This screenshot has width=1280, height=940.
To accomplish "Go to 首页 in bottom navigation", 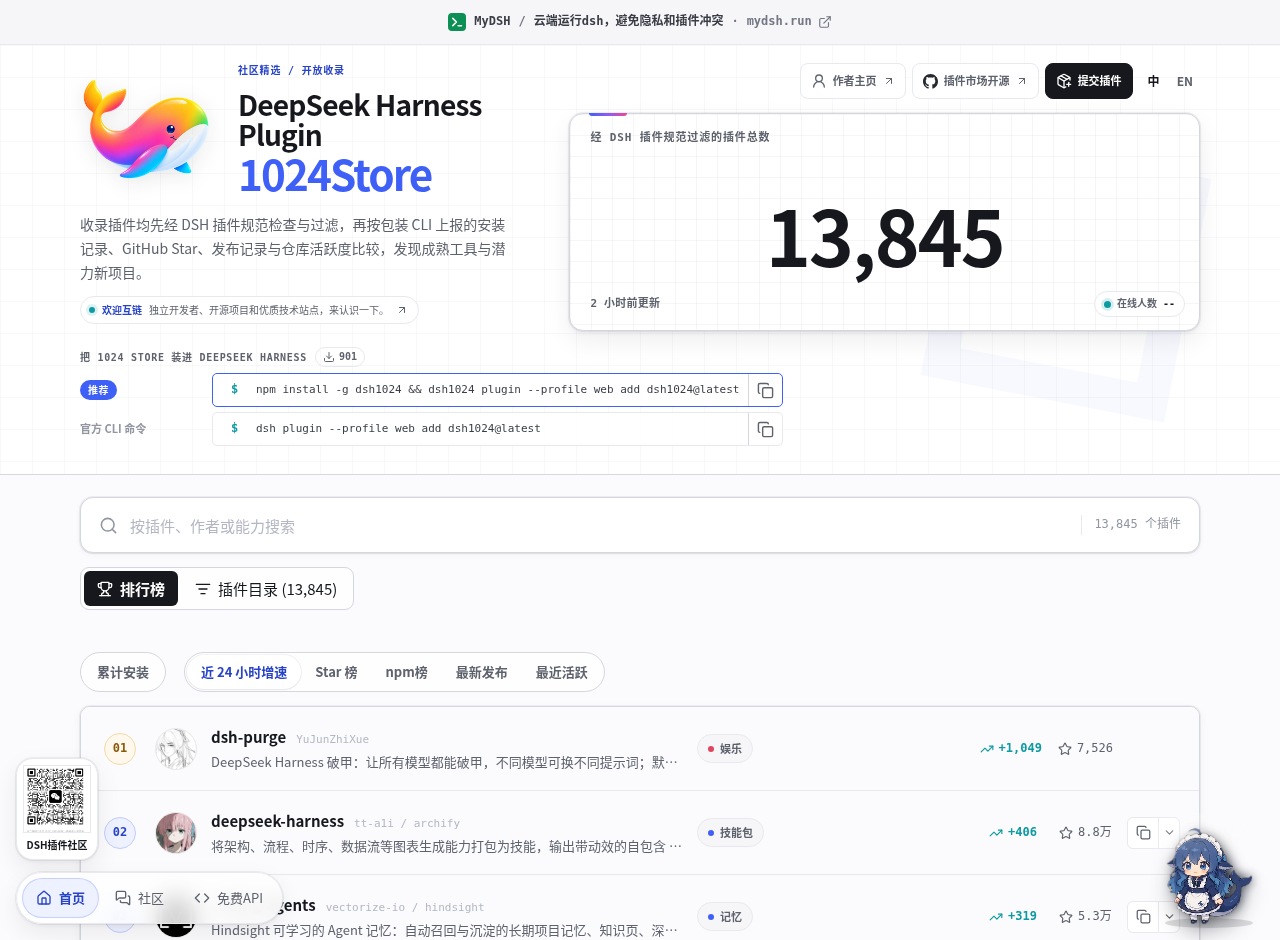I will (x=61, y=898).
